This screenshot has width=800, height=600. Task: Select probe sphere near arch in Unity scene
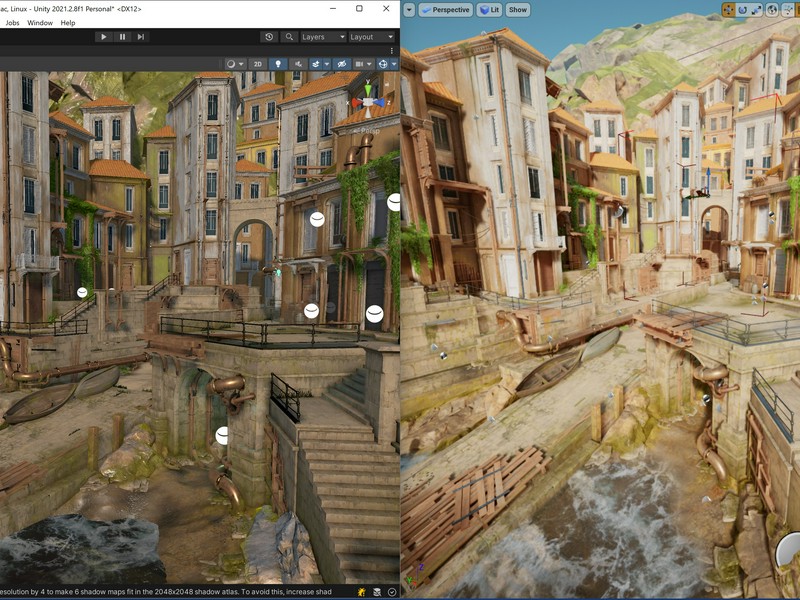[317, 219]
